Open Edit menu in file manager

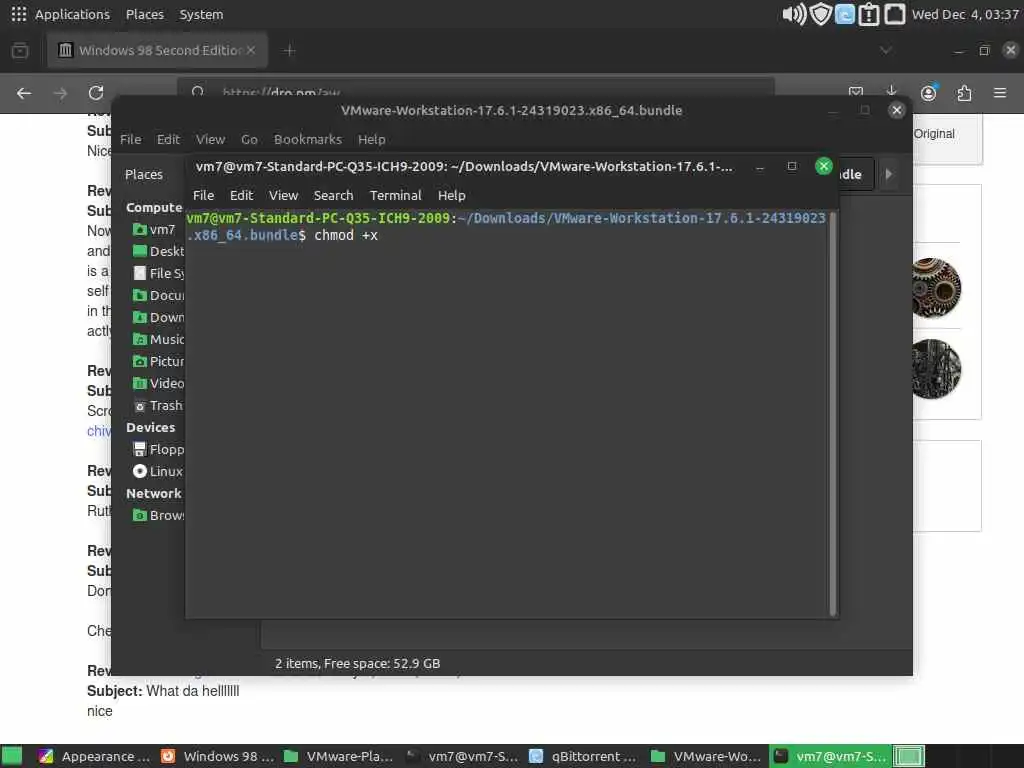168,139
